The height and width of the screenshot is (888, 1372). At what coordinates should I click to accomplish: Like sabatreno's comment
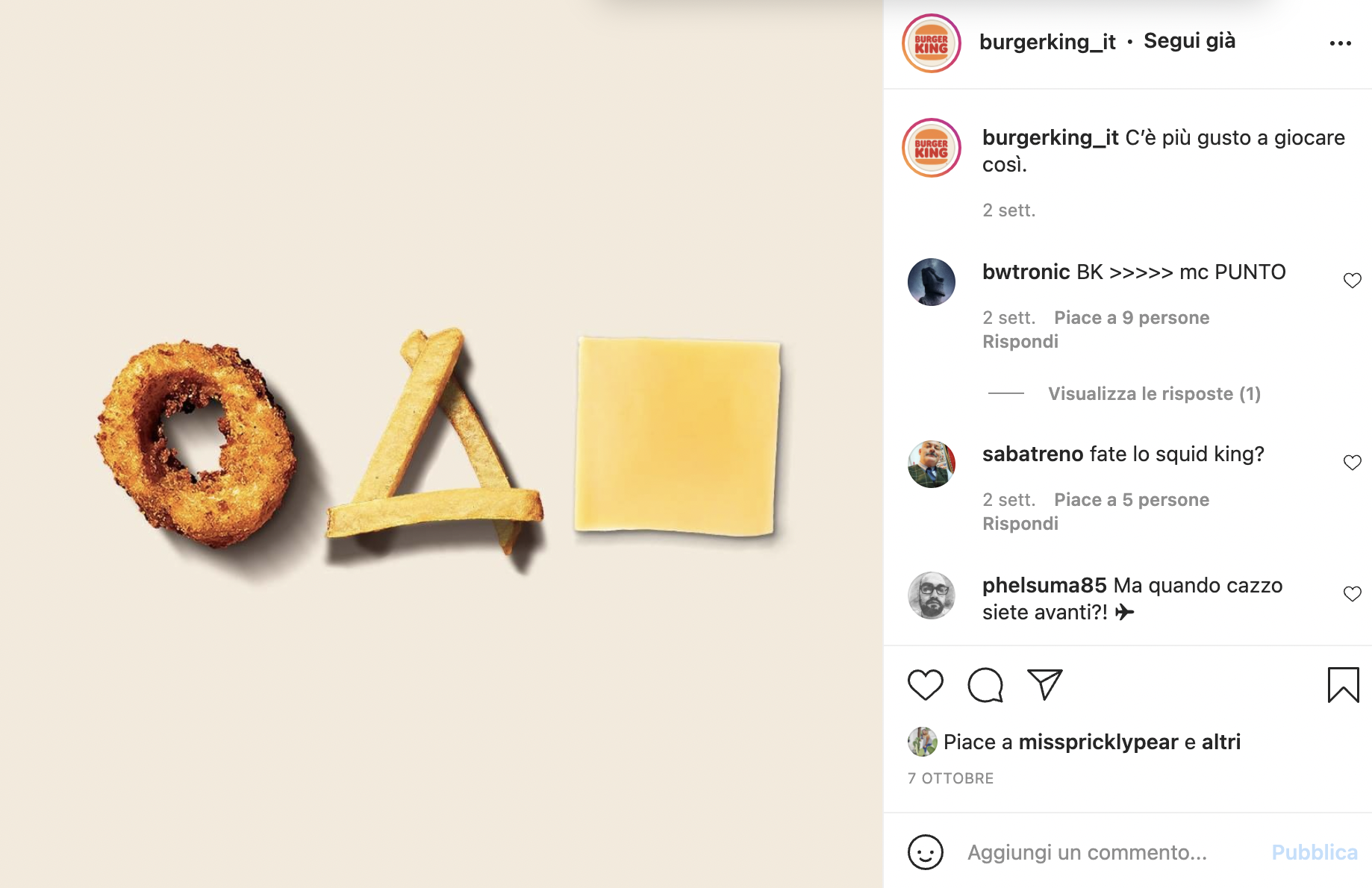[x=1352, y=463]
